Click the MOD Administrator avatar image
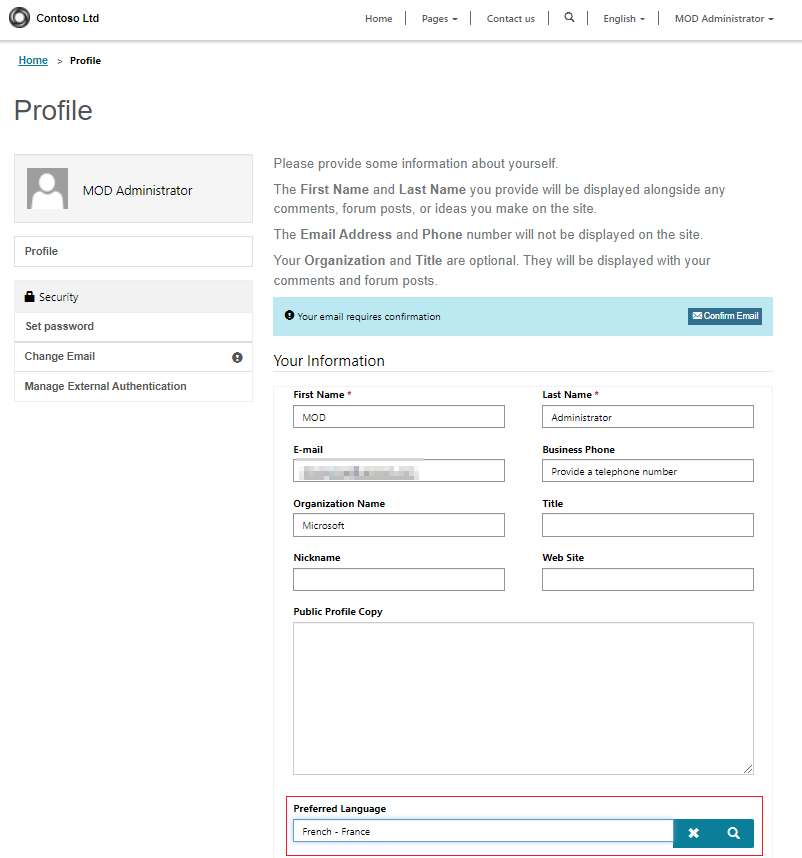The image size is (802, 858). click(x=48, y=188)
